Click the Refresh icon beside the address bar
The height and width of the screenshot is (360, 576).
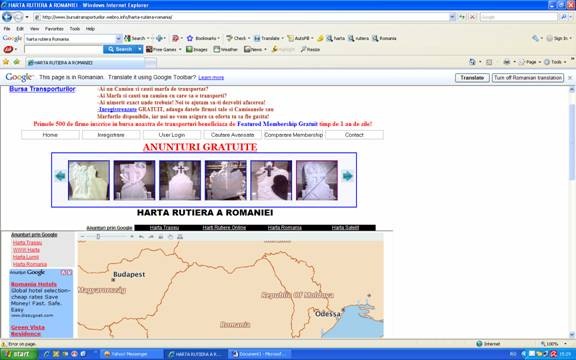[x=461, y=17]
